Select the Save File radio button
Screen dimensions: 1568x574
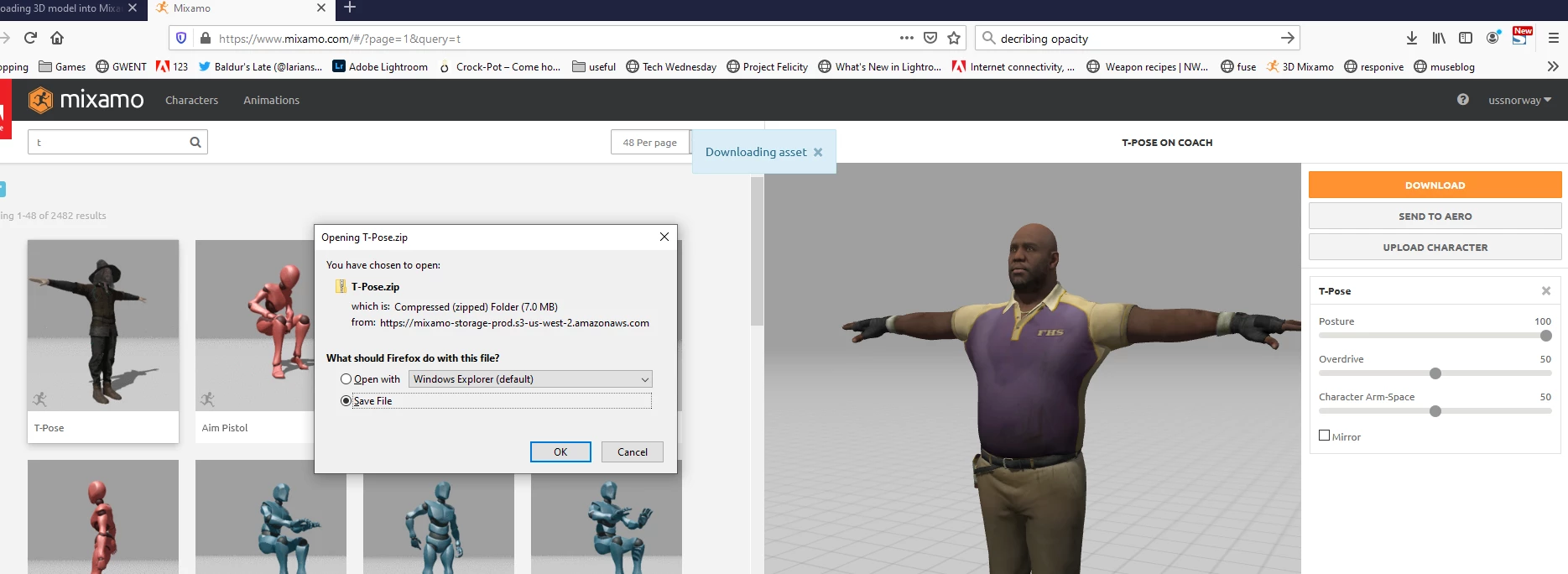(x=346, y=401)
